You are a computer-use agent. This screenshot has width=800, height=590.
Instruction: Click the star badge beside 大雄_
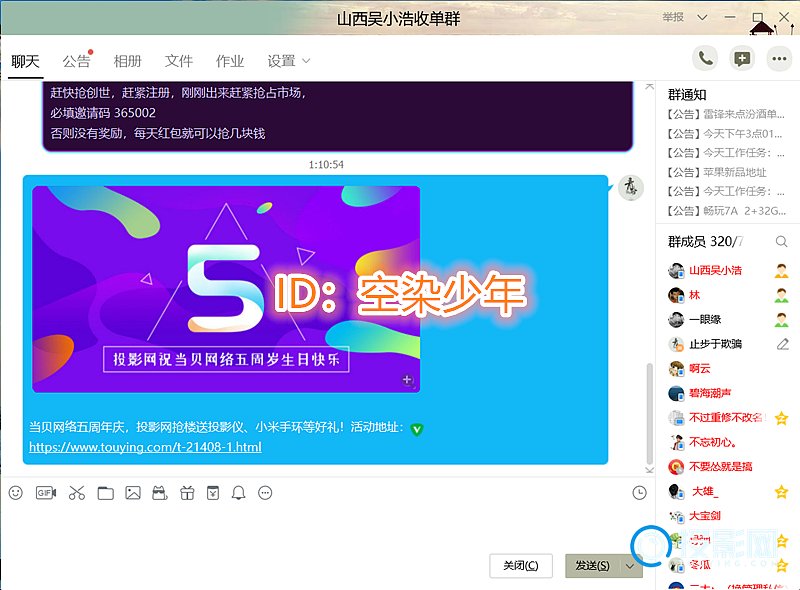[x=781, y=492]
